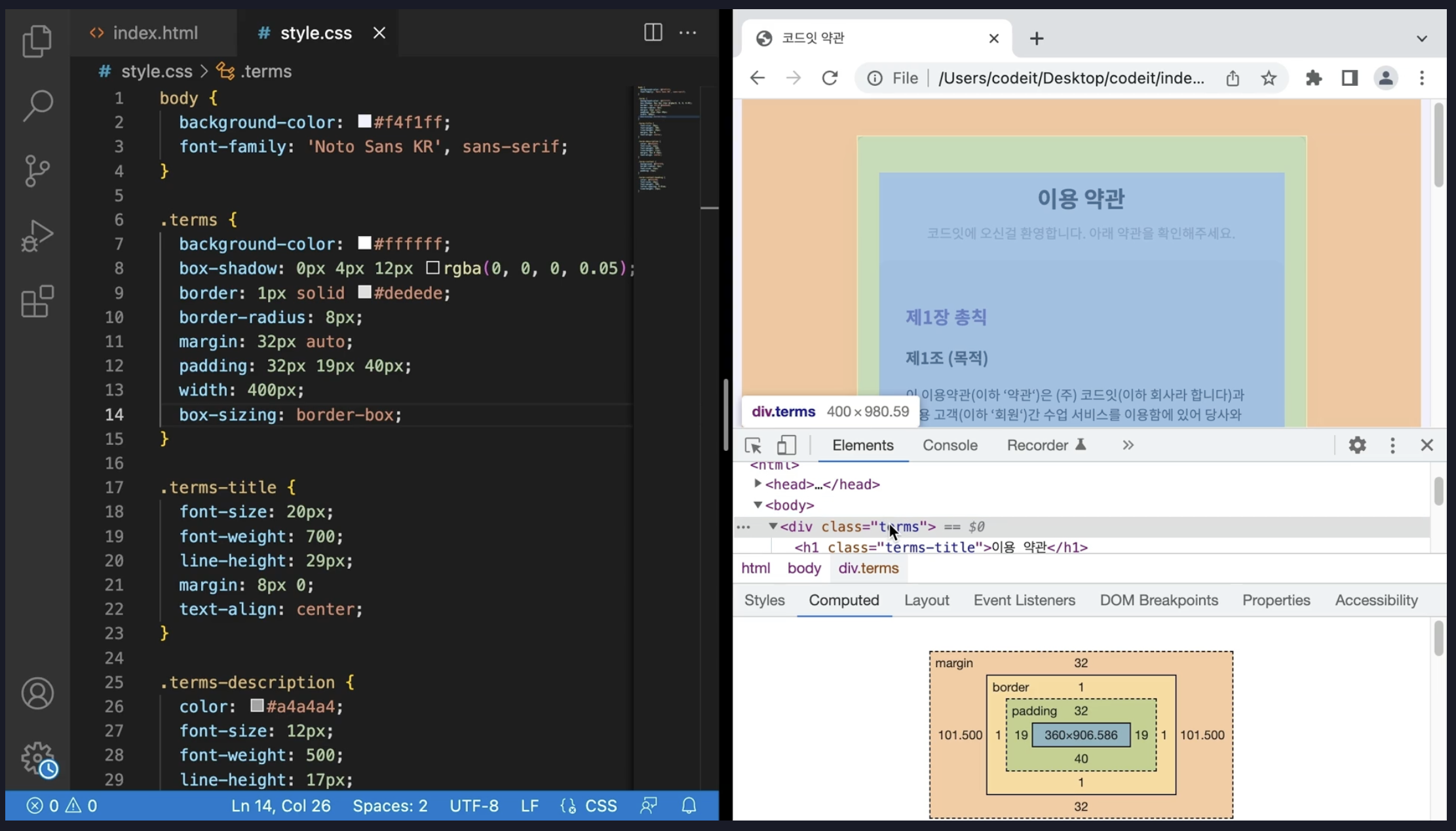Open Event Listeners sidebar tab
1456x831 pixels.
tap(1024, 600)
